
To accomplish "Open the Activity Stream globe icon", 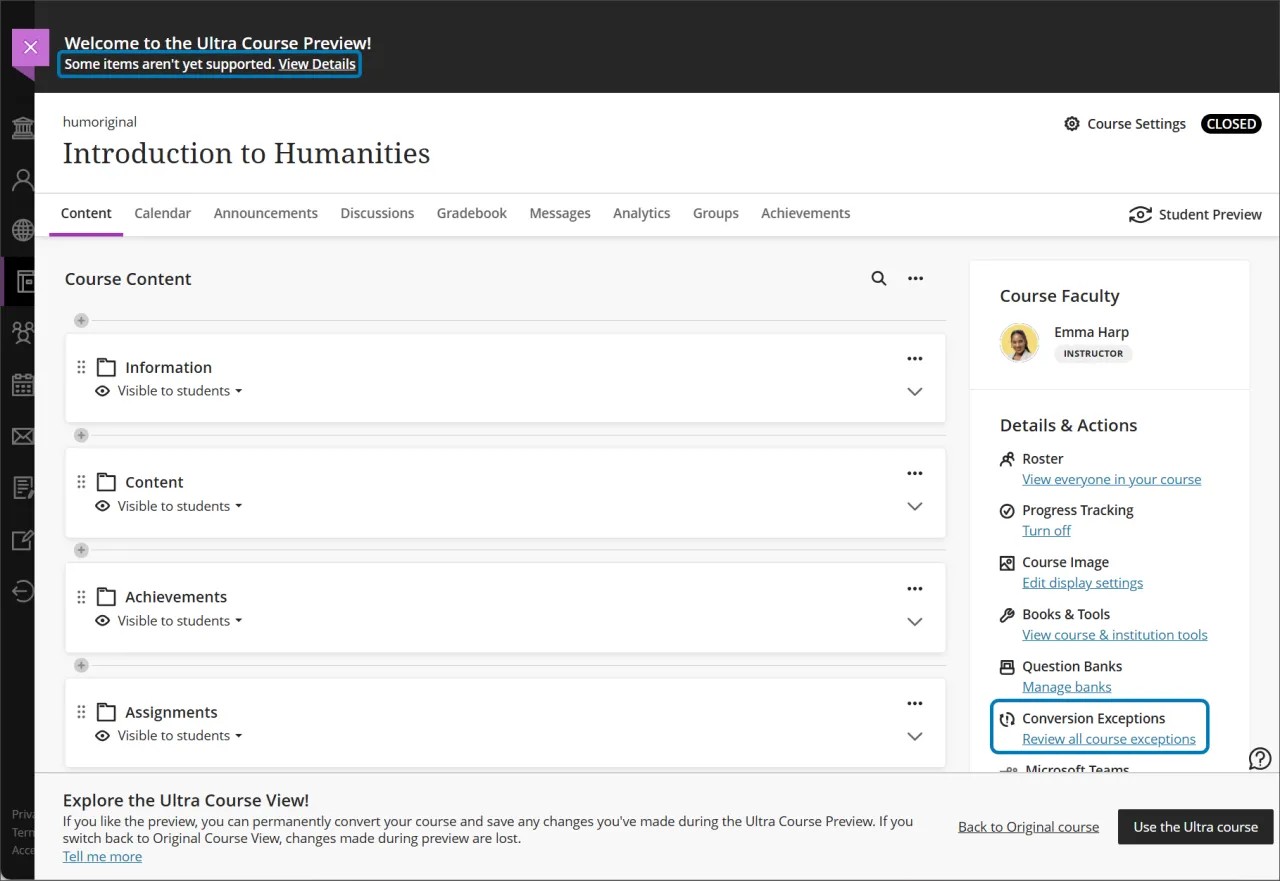I will point(21,230).
